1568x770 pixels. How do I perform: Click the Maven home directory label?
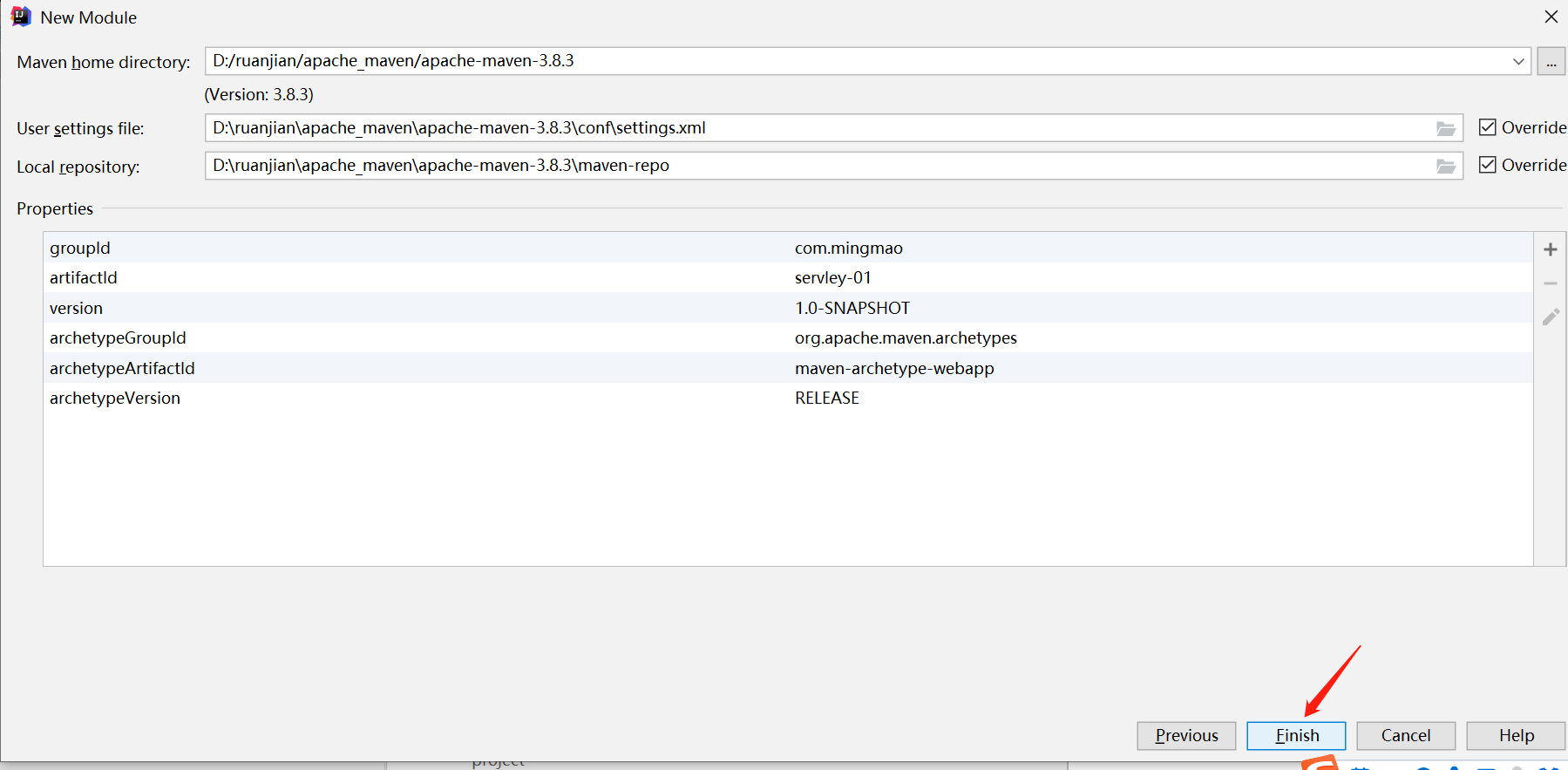103,62
